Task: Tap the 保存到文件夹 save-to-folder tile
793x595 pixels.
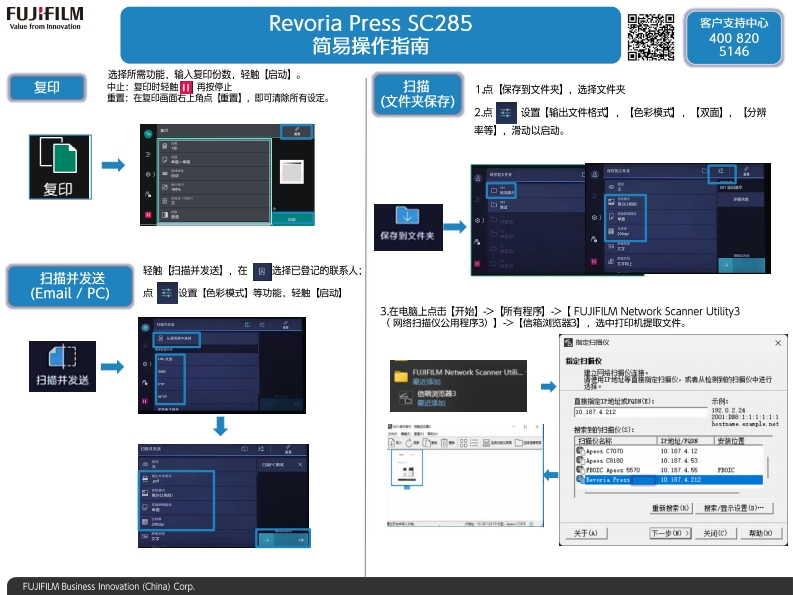Action: (x=406, y=227)
